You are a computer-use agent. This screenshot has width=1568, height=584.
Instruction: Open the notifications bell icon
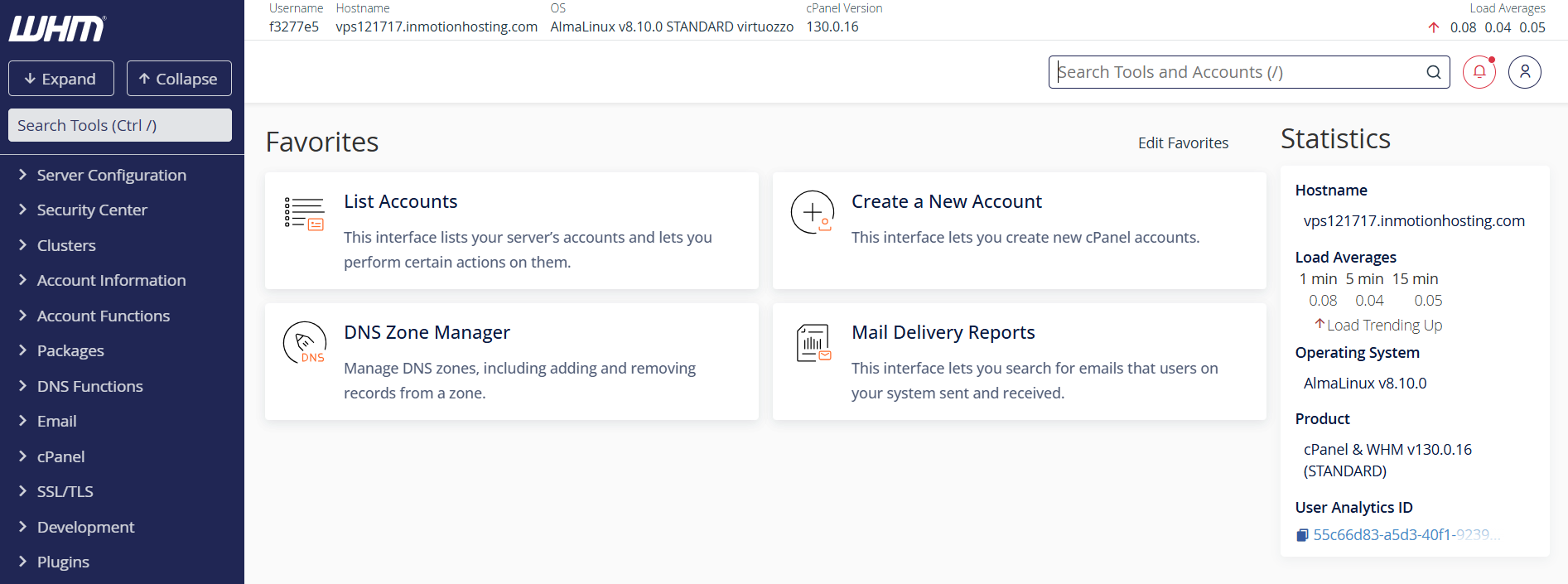tap(1479, 72)
